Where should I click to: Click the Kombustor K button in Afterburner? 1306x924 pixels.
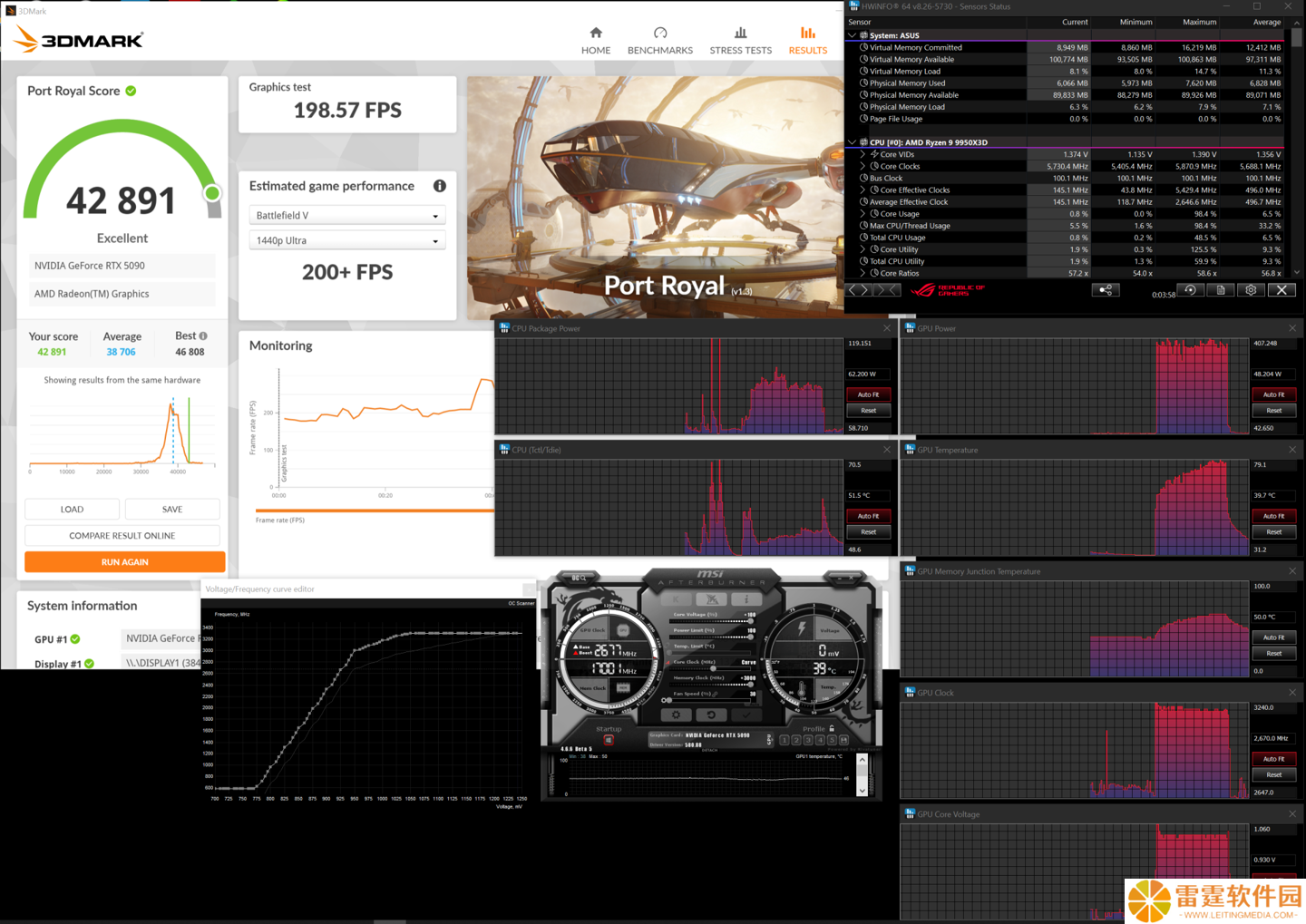[676, 598]
